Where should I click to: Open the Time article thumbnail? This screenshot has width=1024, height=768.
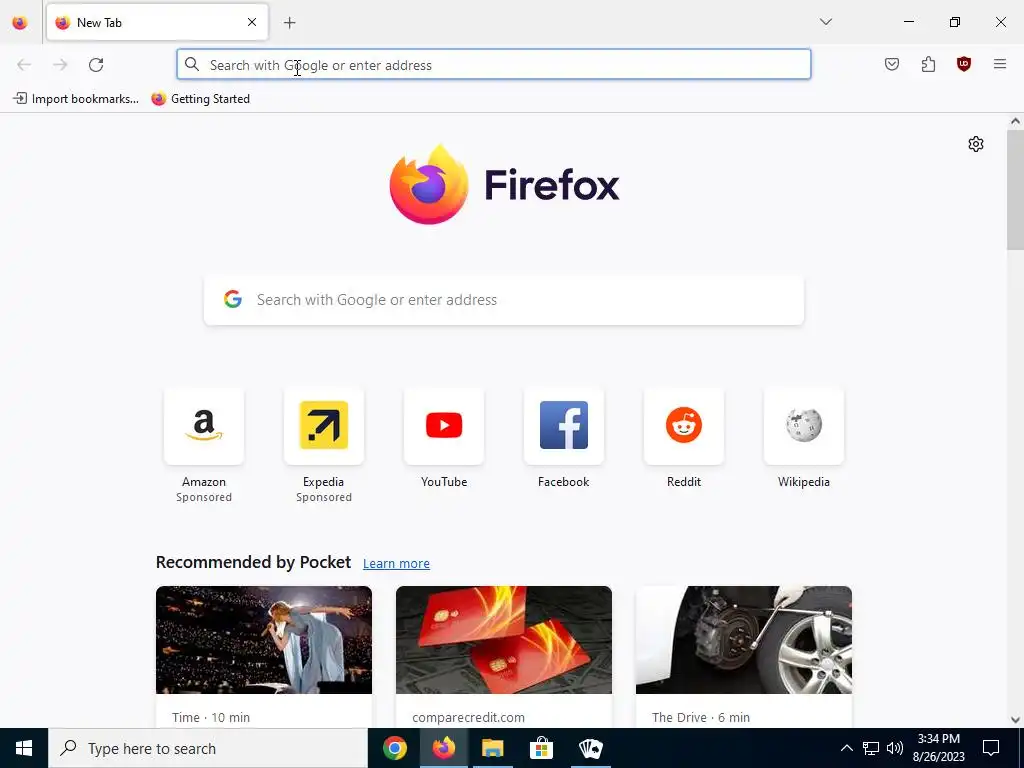click(x=264, y=640)
